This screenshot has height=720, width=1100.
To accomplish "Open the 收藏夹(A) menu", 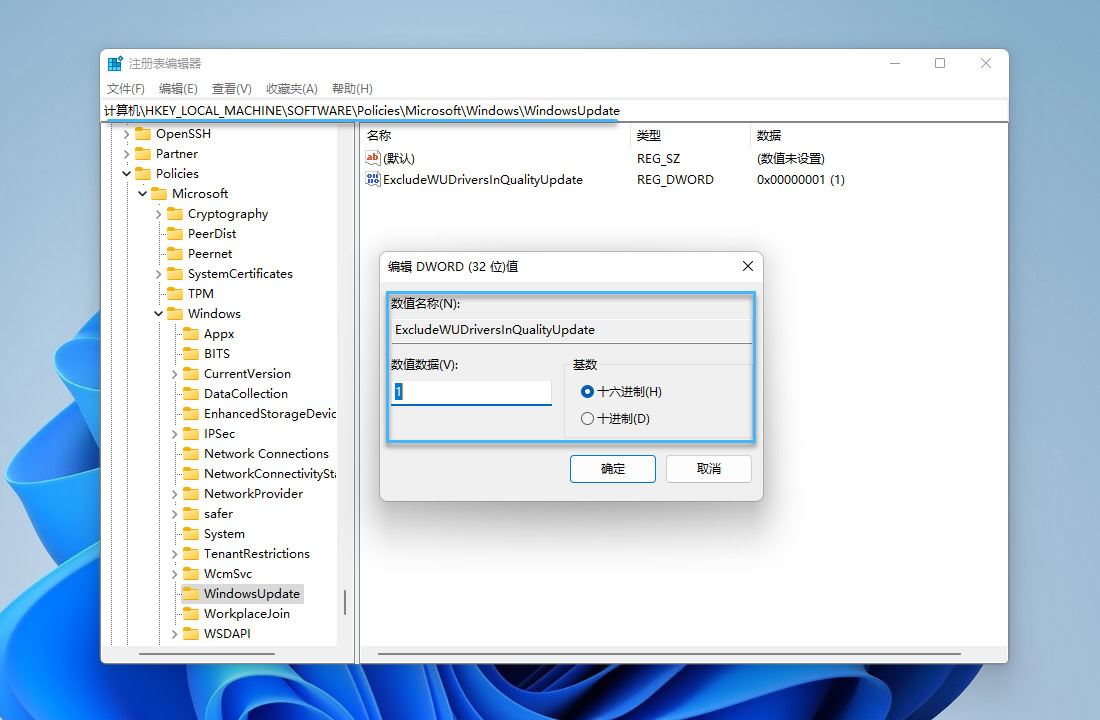I will [291, 88].
